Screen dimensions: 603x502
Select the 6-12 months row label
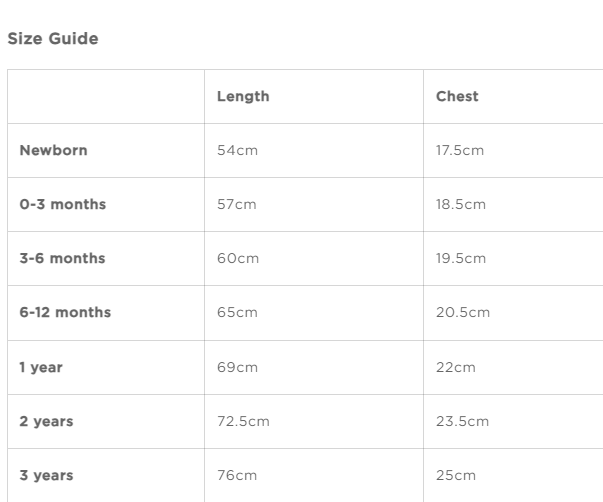(65, 313)
